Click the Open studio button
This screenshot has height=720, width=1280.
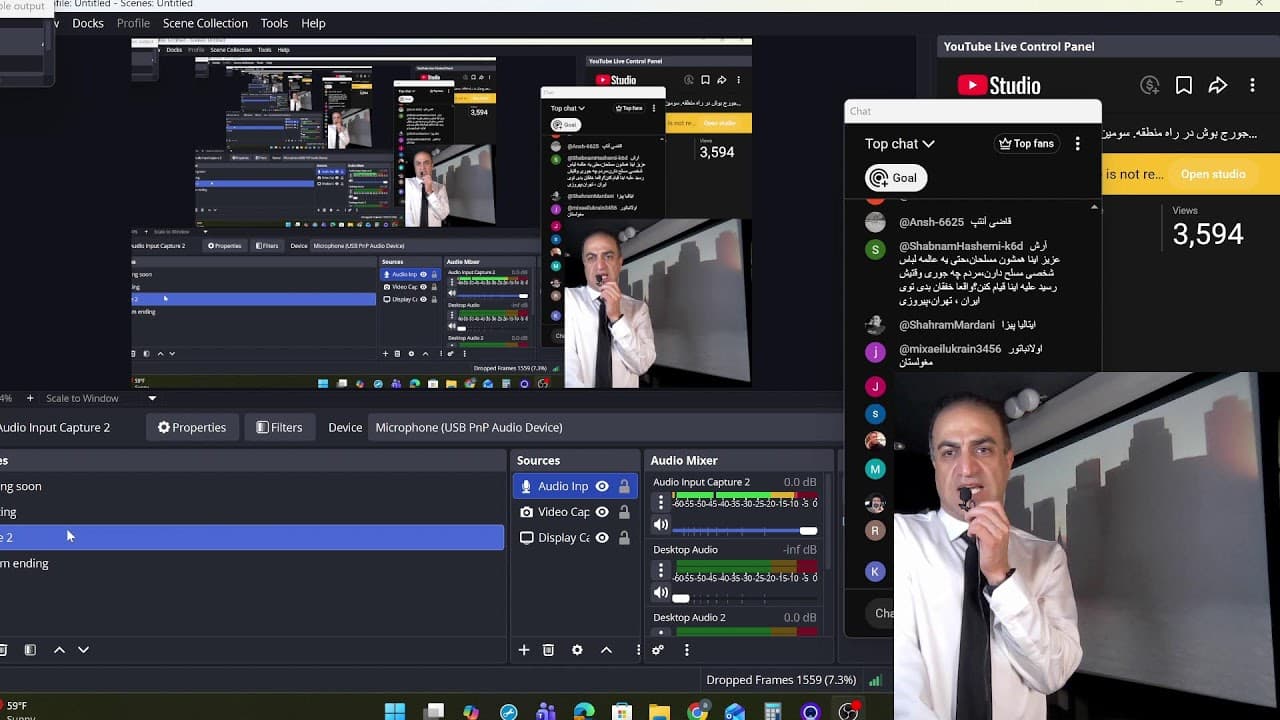[1212, 174]
